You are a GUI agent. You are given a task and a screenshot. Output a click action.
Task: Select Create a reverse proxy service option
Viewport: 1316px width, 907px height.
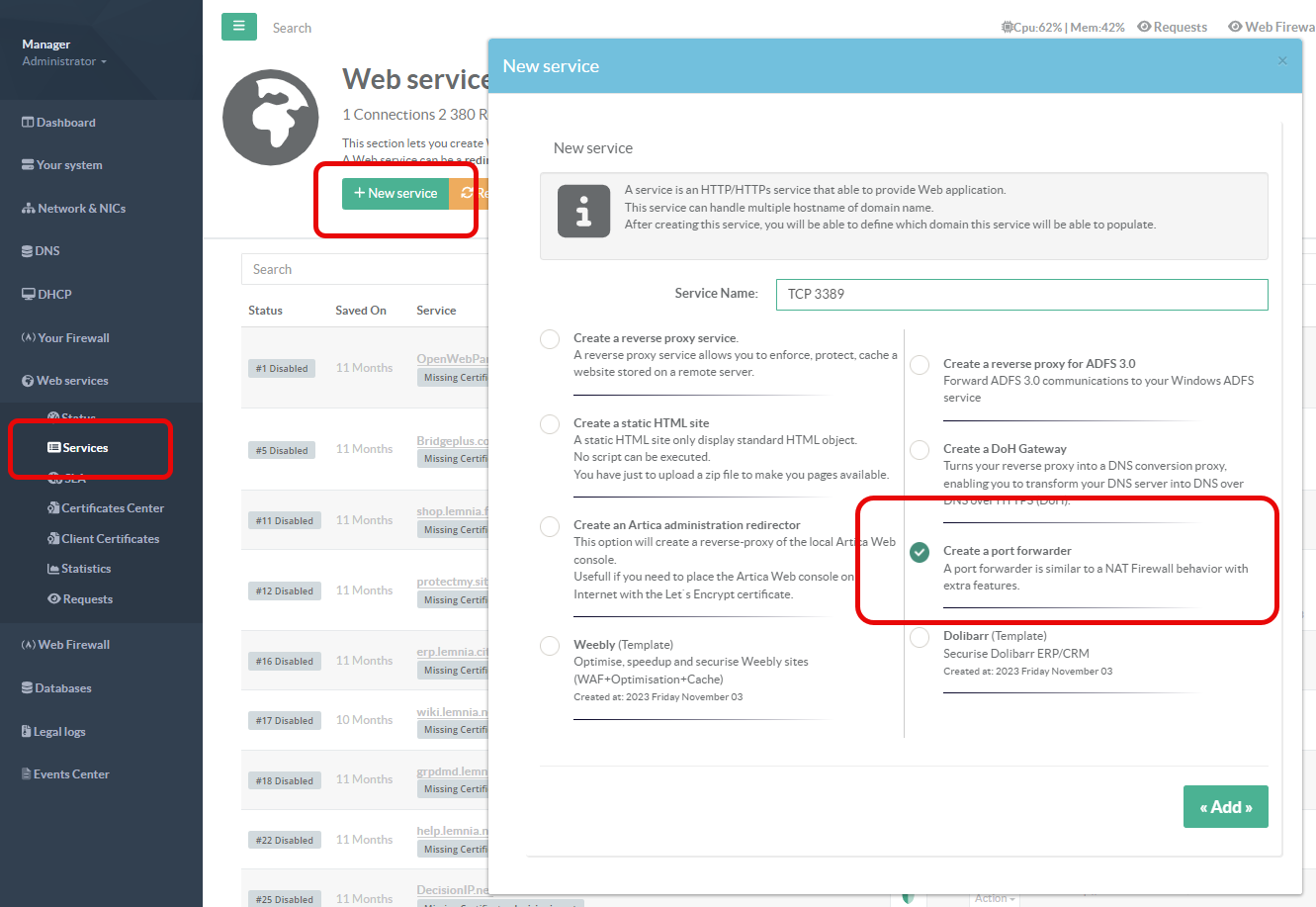pyautogui.click(x=550, y=339)
